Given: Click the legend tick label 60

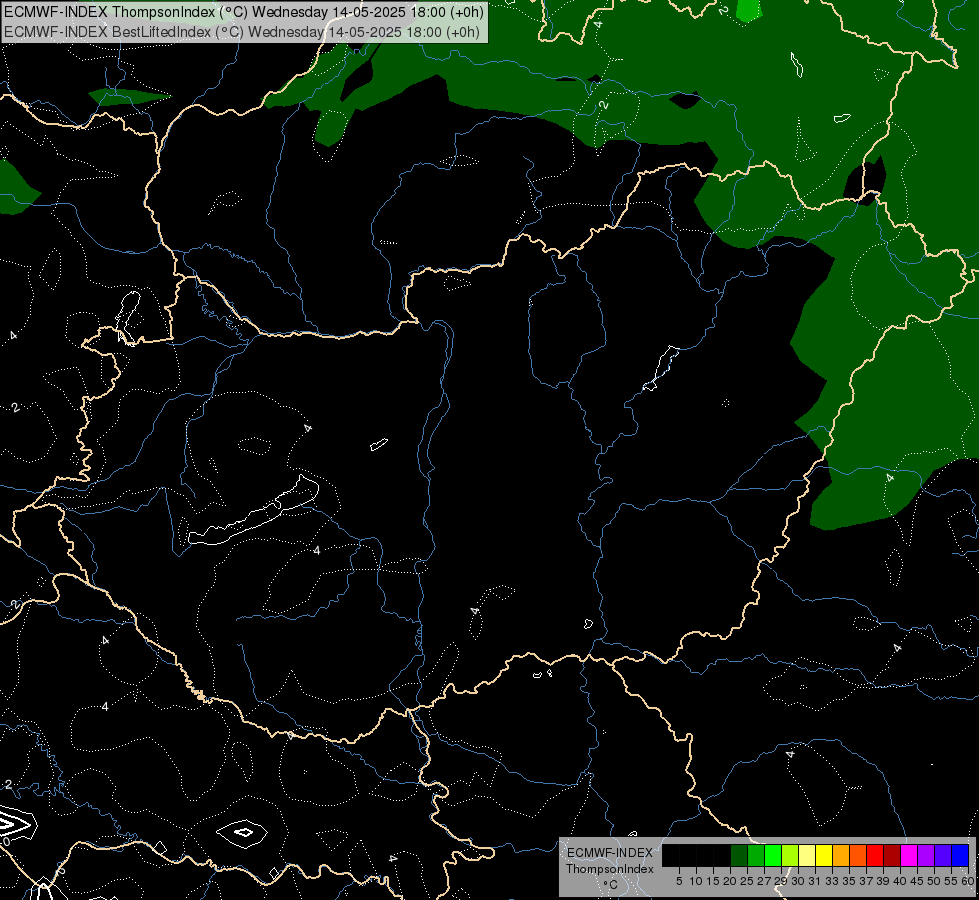Looking at the screenshot, I should click(968, 881).
